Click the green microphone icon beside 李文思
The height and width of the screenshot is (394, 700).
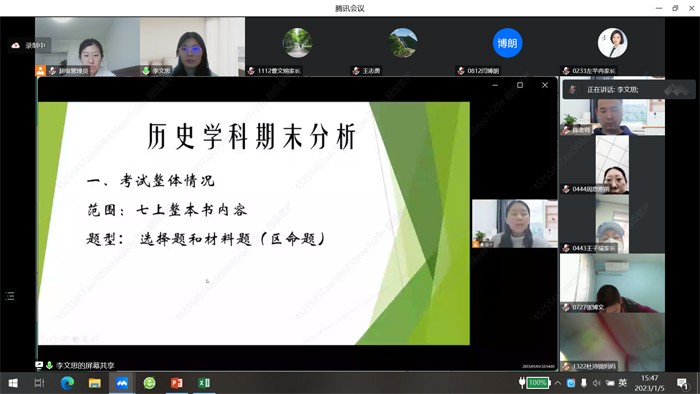pos(146,71)
